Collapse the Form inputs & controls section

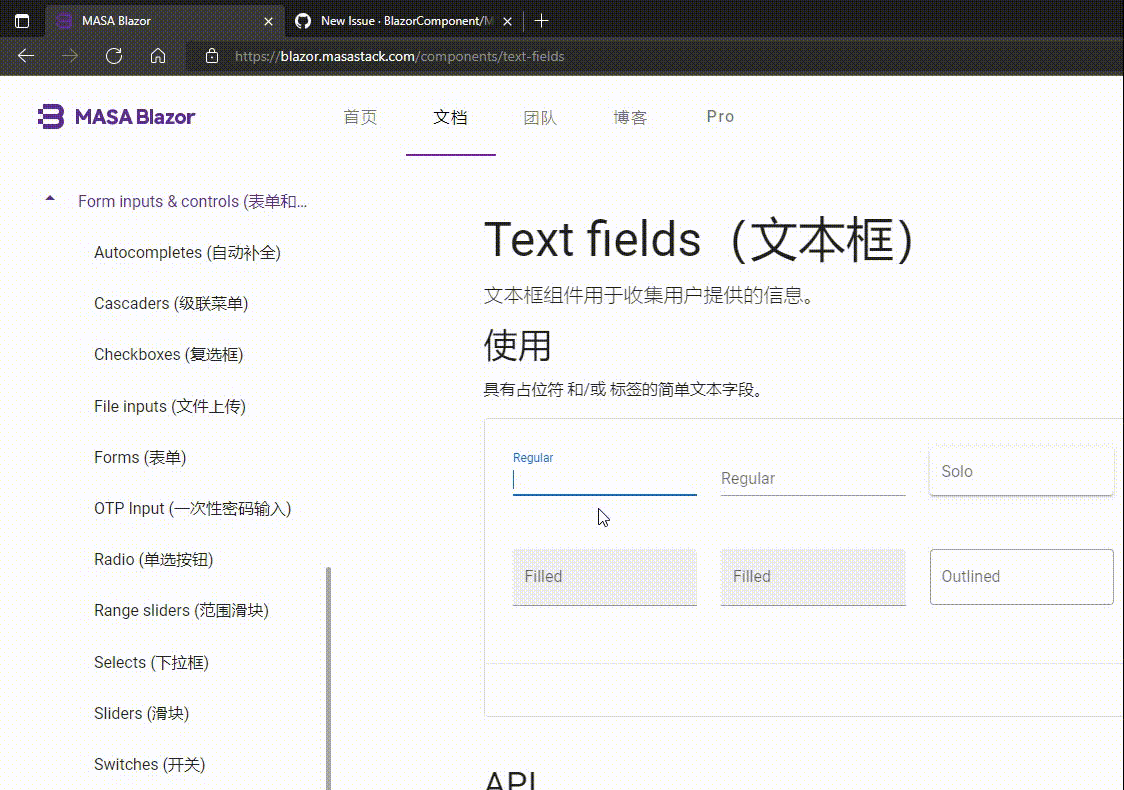50,197
